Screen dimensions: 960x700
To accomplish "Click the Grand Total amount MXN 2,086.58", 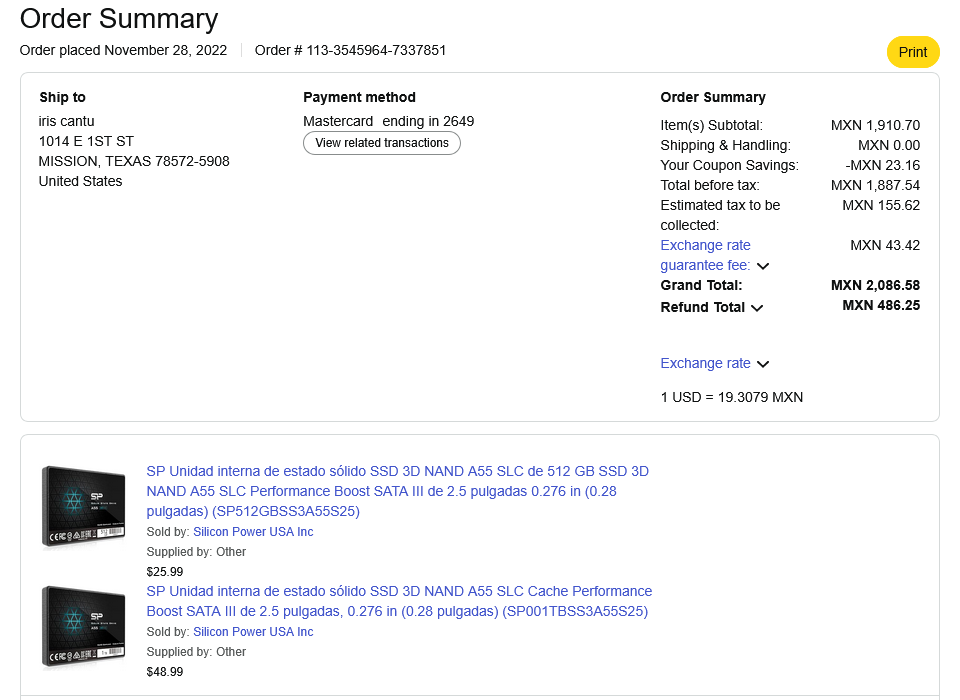I will [875, 285].
